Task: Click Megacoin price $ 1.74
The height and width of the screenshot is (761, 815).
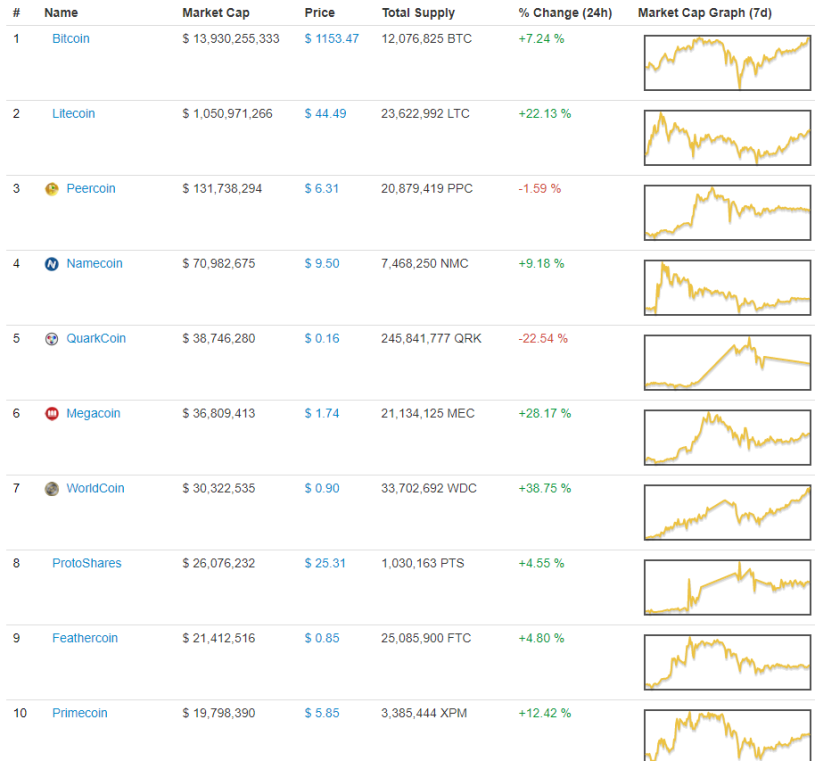Action: point(322,413)
